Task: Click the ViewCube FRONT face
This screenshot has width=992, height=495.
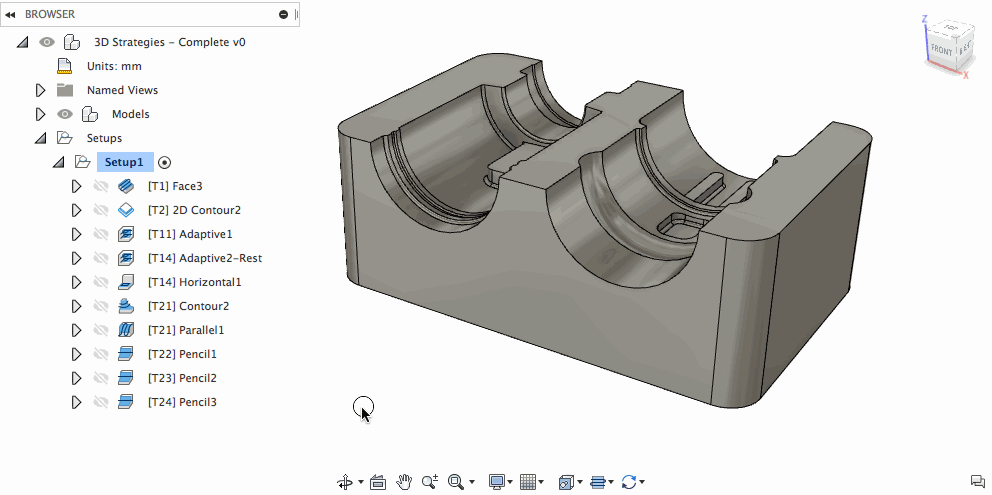Action: coord(942,49)
